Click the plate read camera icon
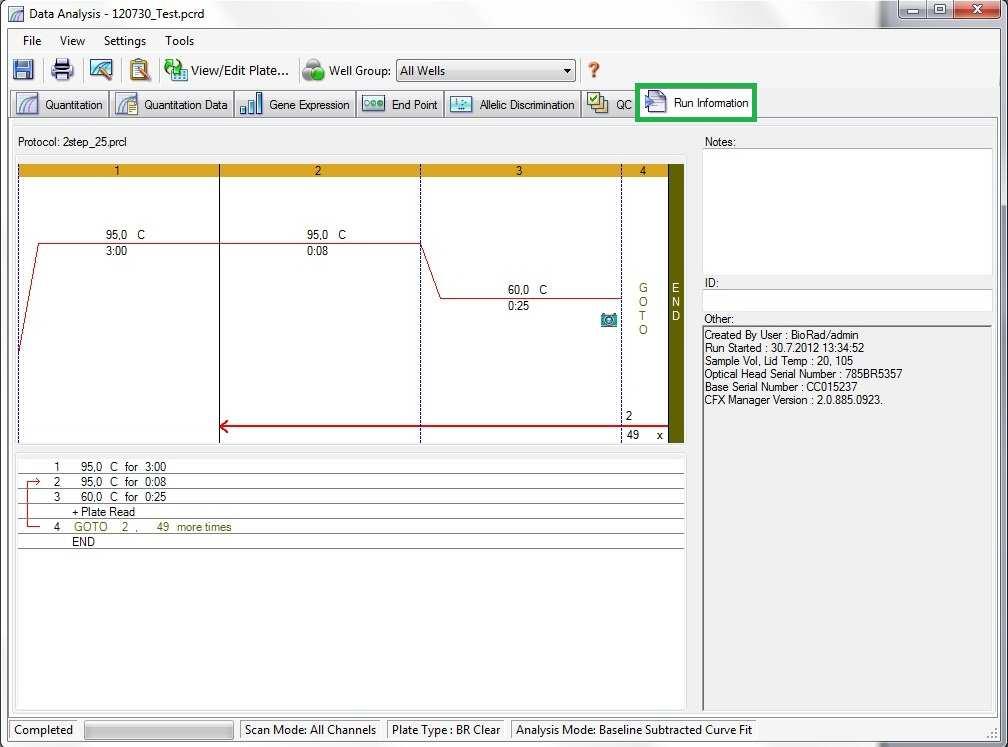Image resolution: width=1008 pixels, height=747 pixels. click(x=609, y=320)
